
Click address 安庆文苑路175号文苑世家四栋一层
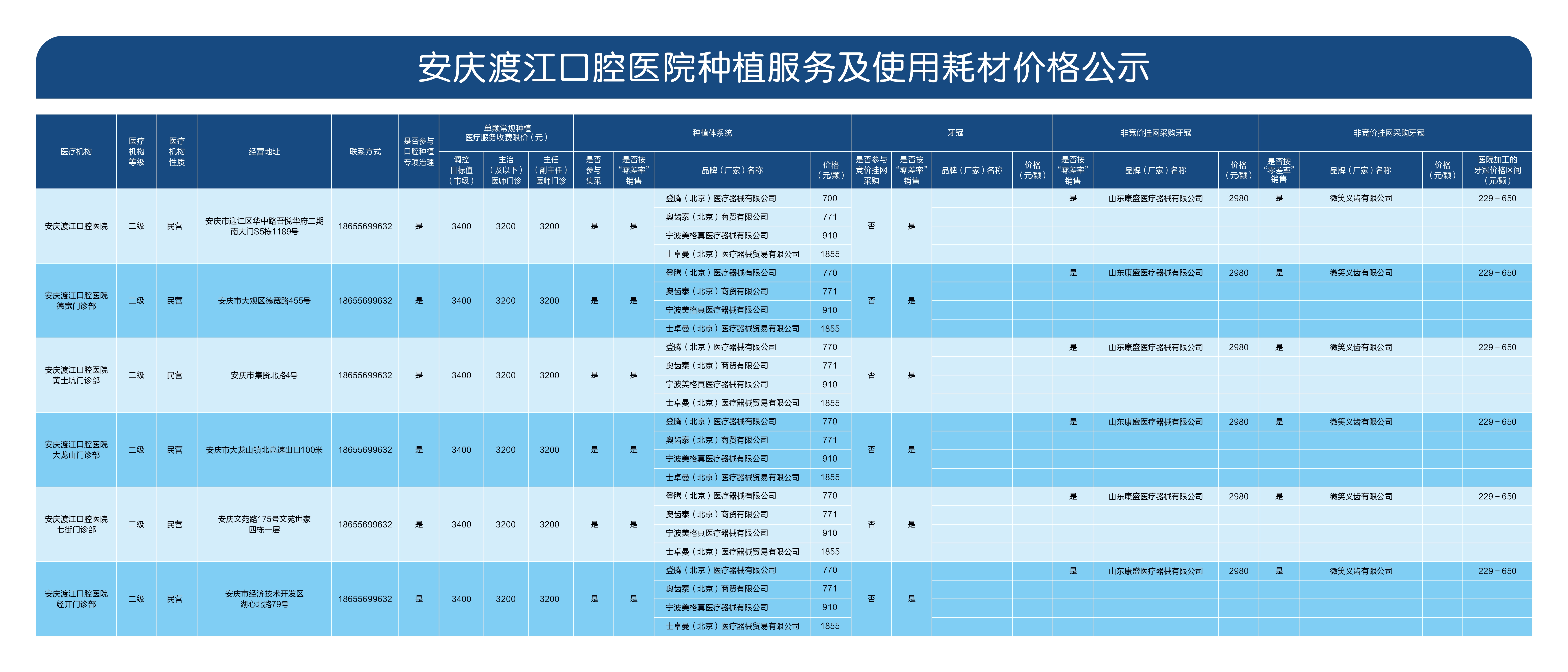[264, 524]
